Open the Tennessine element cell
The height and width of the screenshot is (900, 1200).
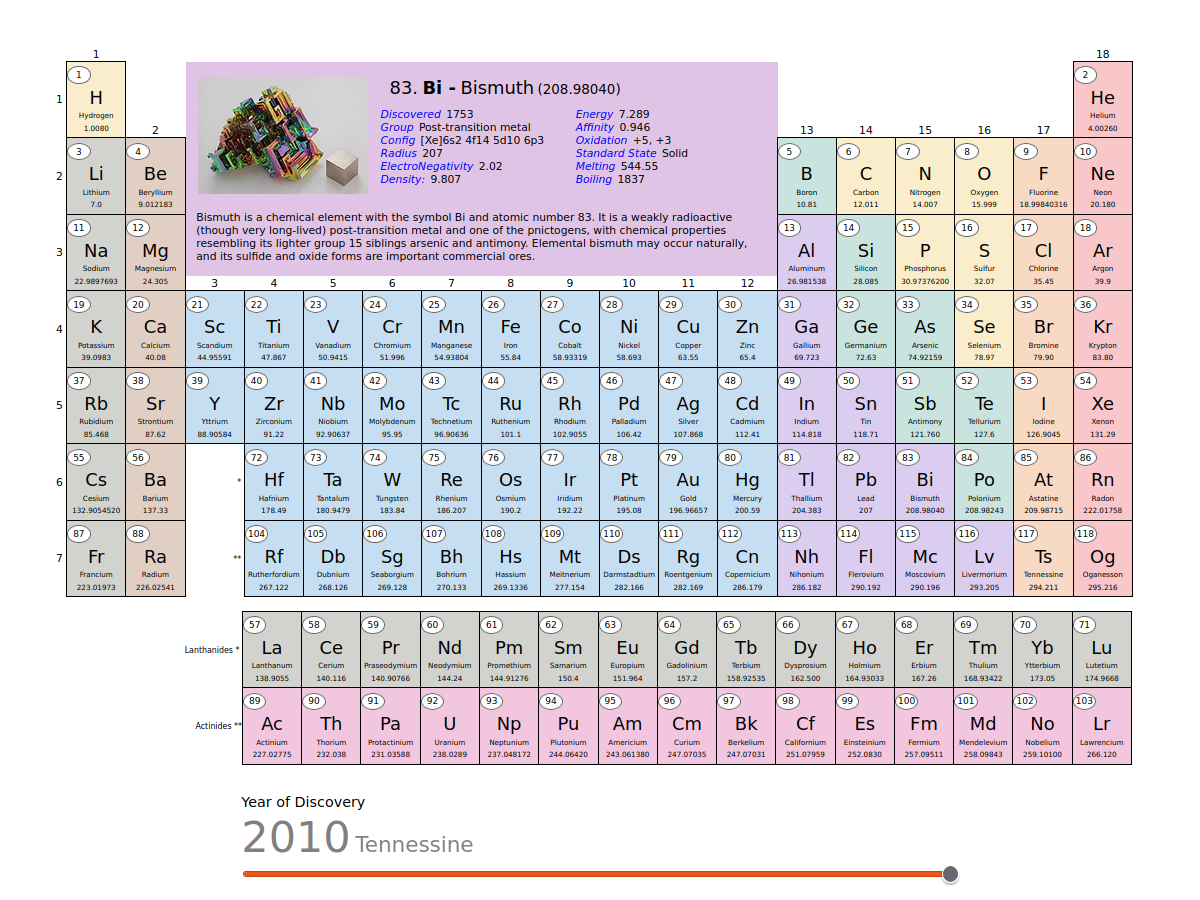click(x=1043, y=559)
